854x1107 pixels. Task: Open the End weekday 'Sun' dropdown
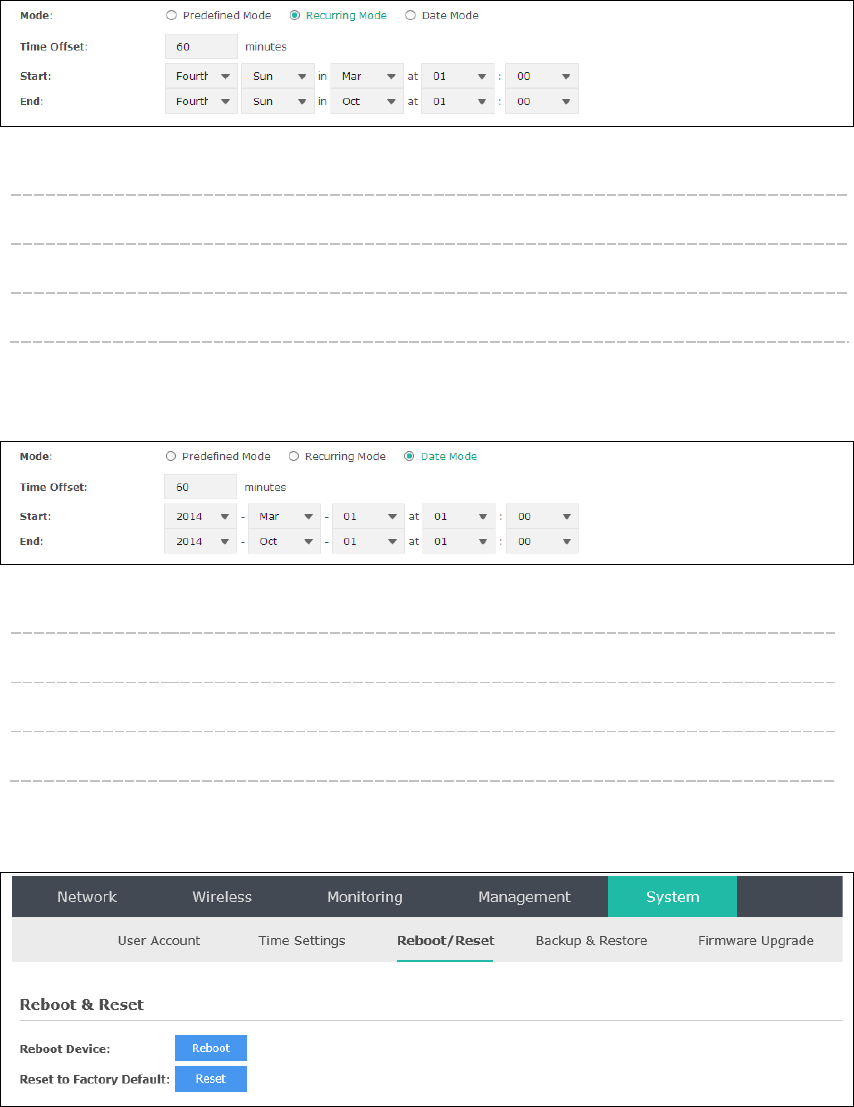278,102
